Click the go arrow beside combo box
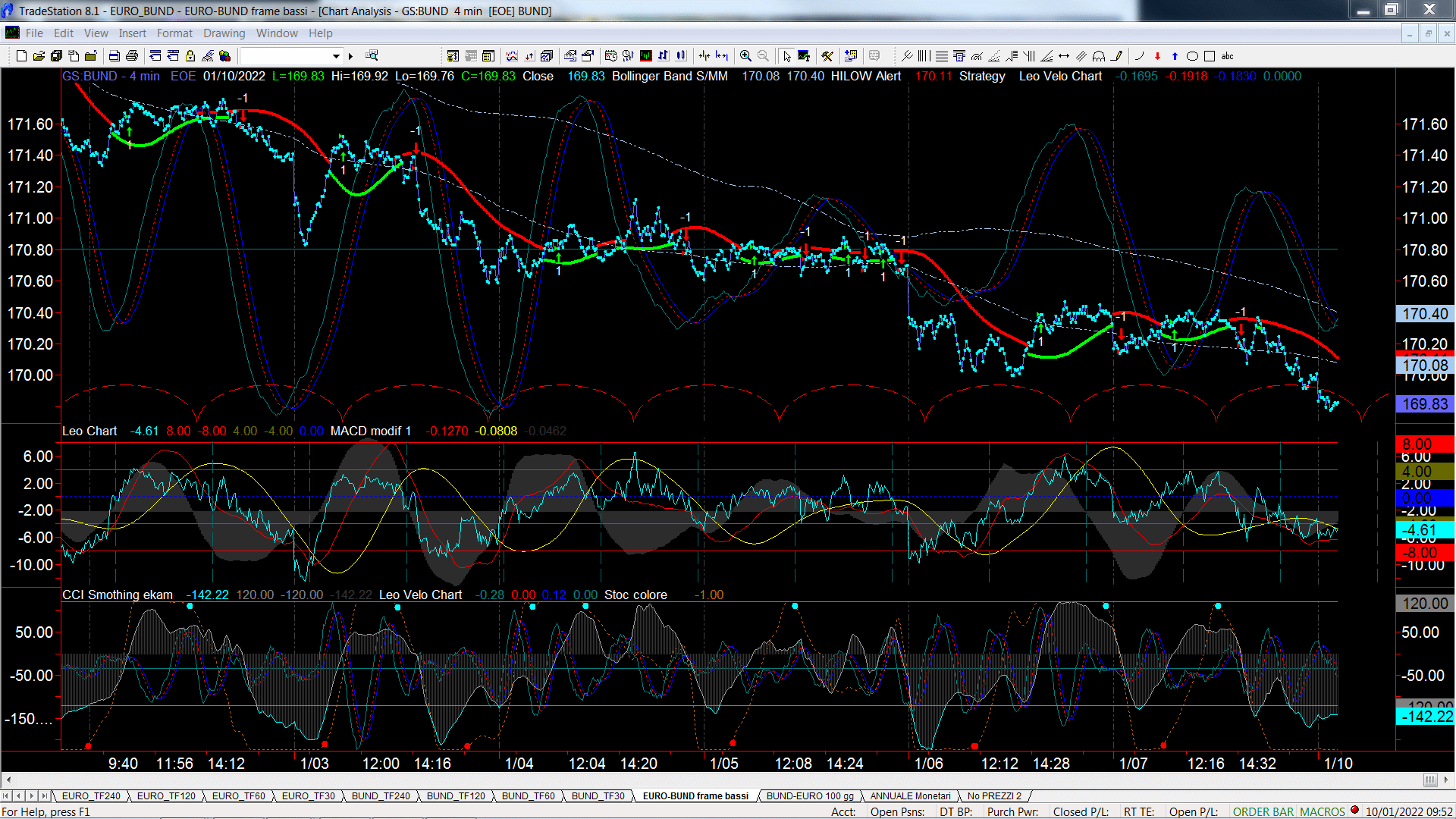 350,56
